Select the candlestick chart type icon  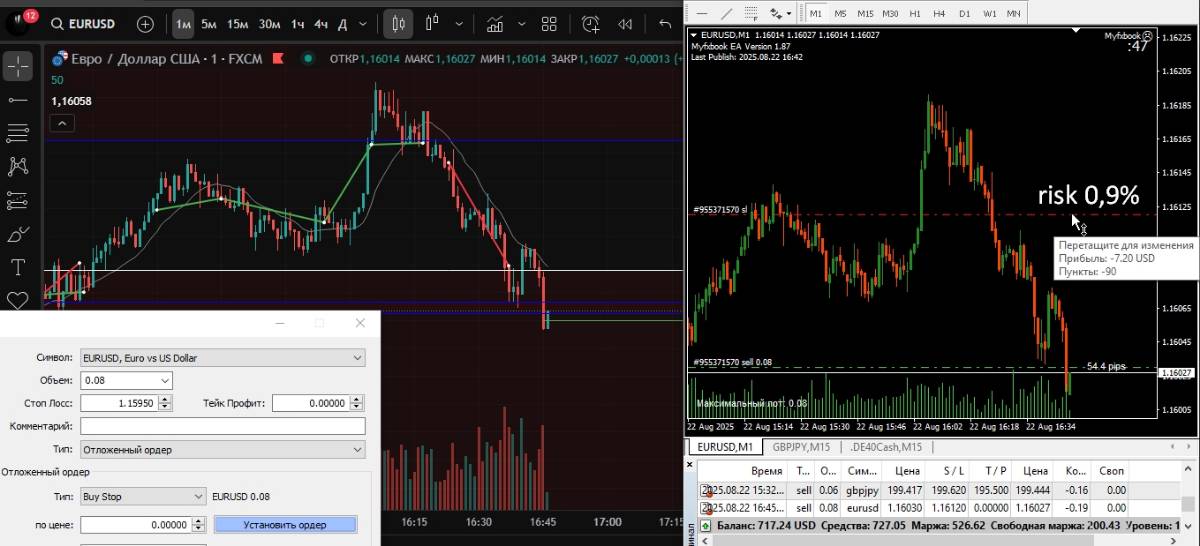click(398, 24)
